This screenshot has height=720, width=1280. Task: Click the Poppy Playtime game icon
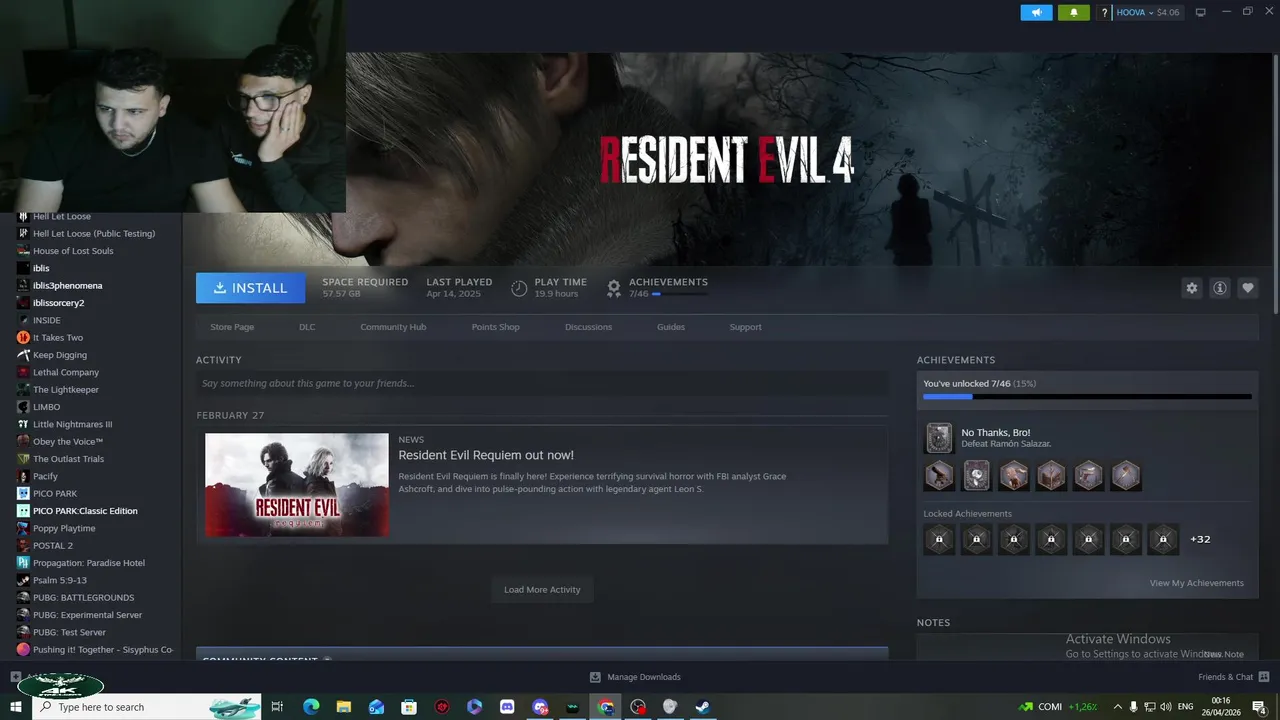[23, 528]
